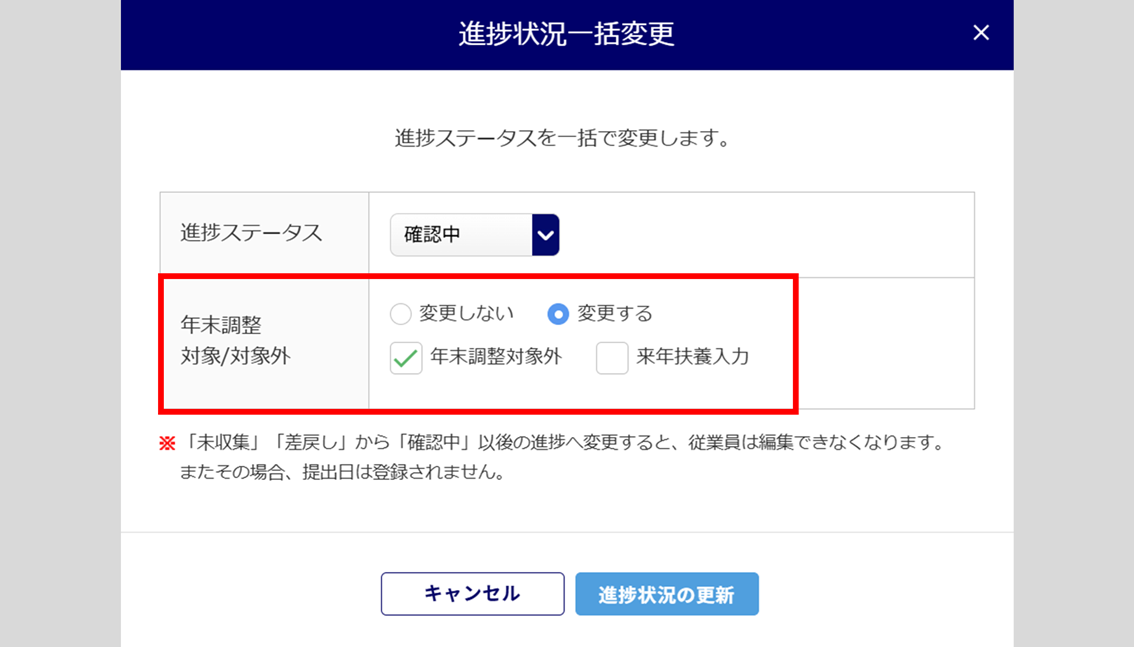Screen dimensions: 1134x647
Task: Click the 進捗ステータス row label
Action: 251,233
